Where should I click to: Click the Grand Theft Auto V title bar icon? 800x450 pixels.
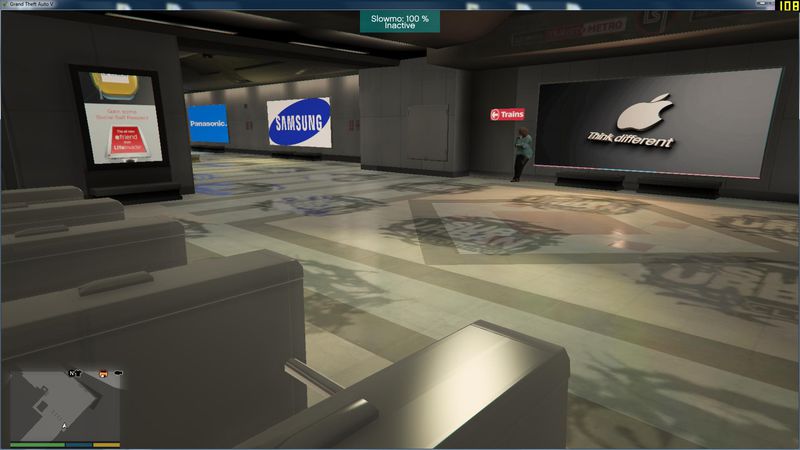point(5,4)
